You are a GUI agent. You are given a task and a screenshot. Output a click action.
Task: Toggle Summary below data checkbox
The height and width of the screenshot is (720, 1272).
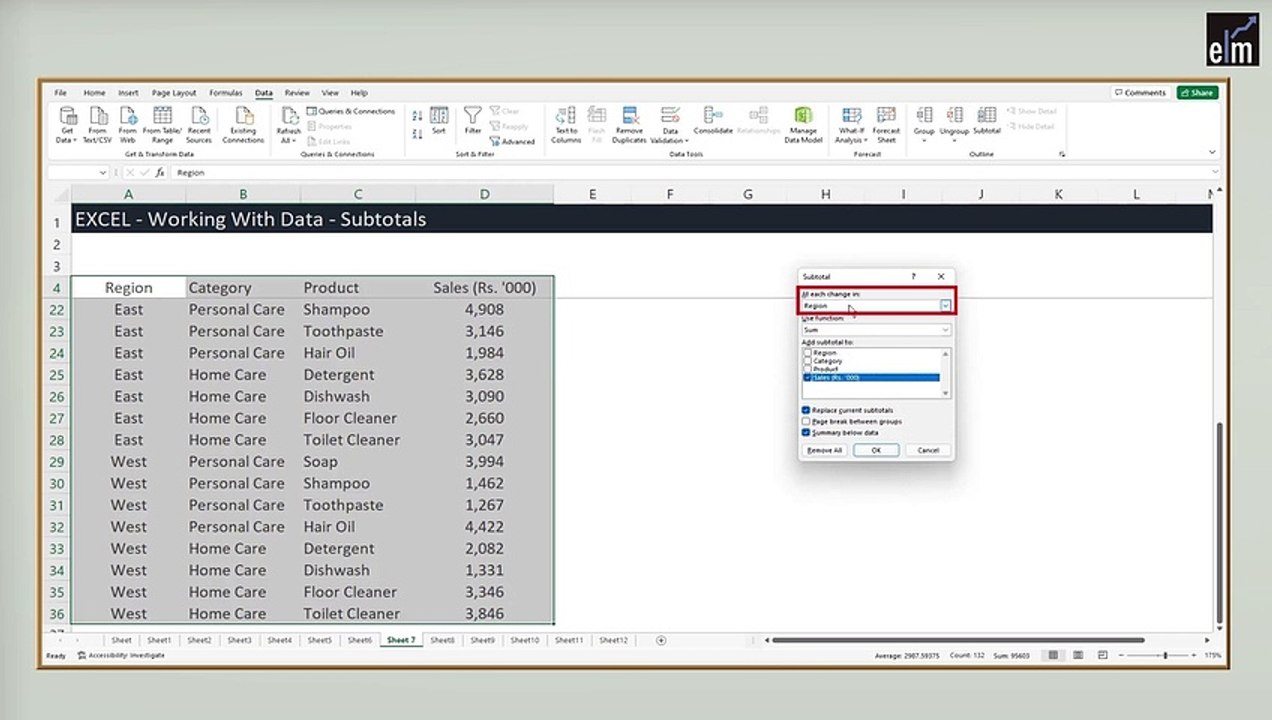pyautogui.click(x=806, y=432)
